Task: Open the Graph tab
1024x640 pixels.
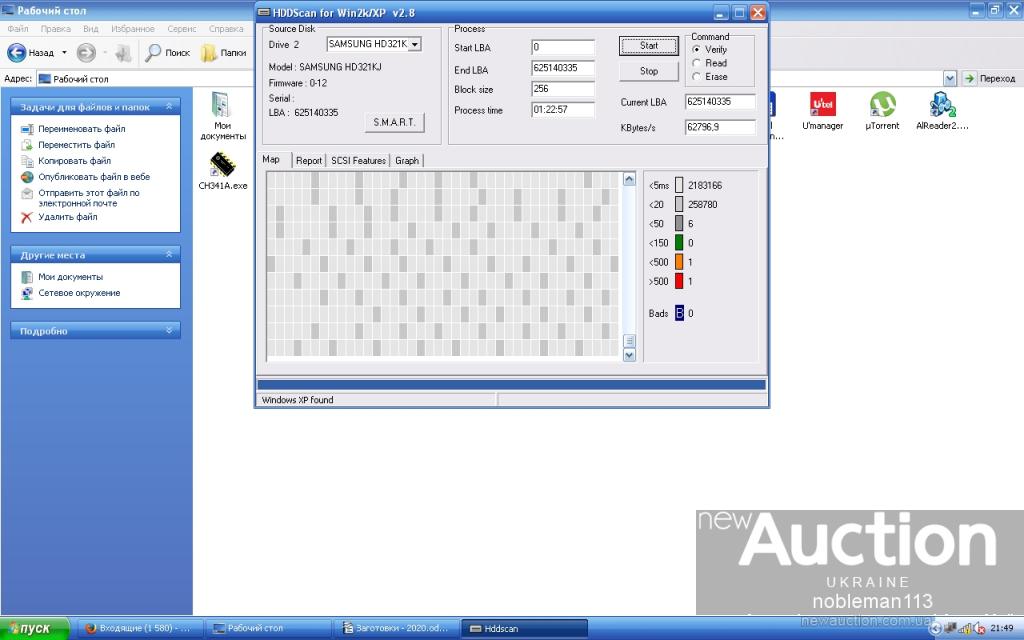Action: [x=407, y=161]
